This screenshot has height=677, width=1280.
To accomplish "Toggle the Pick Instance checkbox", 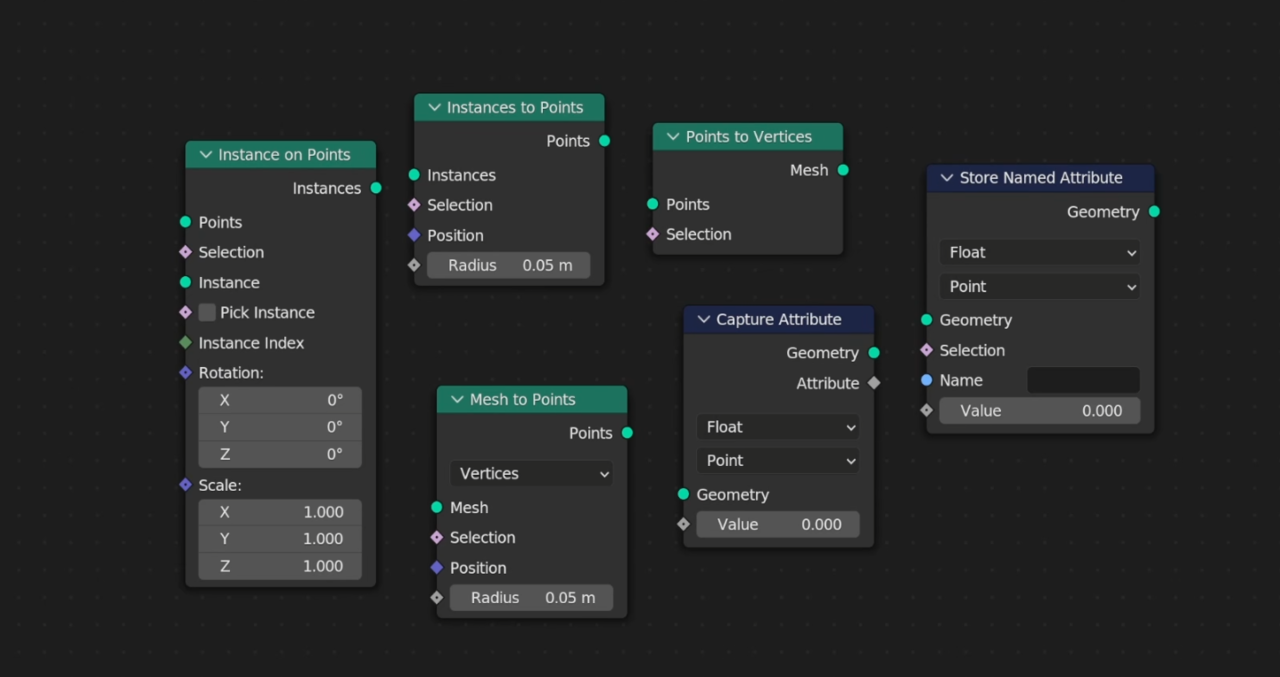I will coord(207,313).
